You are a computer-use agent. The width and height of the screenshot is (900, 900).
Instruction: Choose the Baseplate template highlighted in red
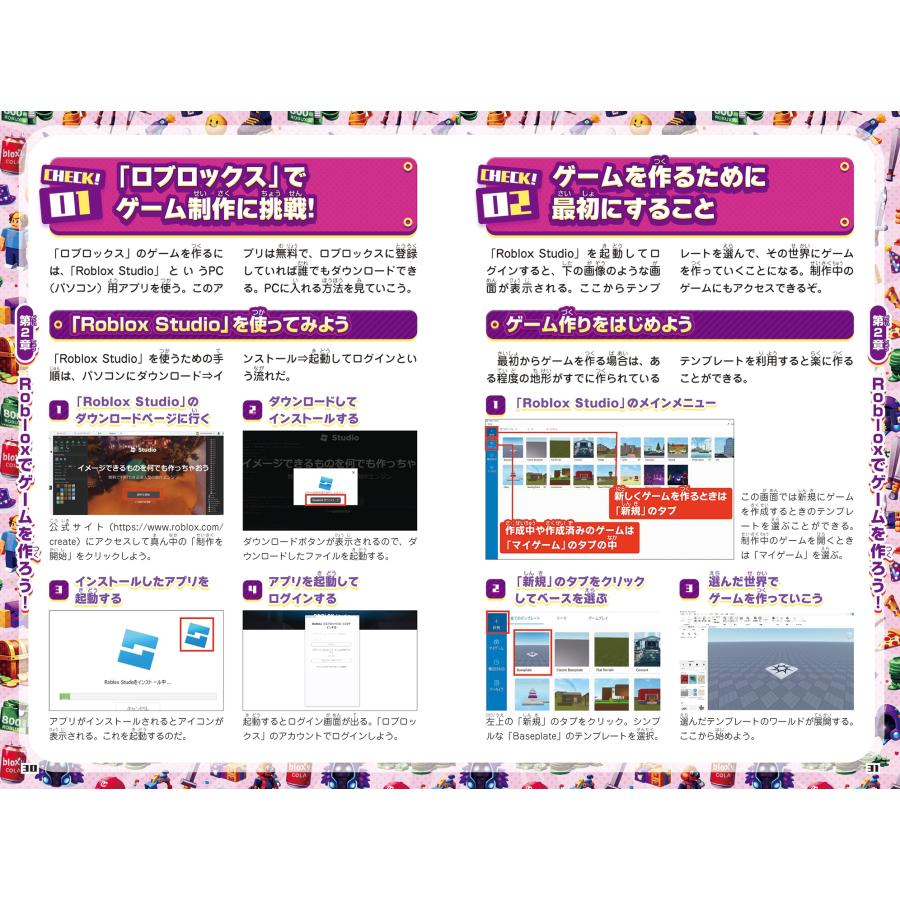tap(532, 652)
